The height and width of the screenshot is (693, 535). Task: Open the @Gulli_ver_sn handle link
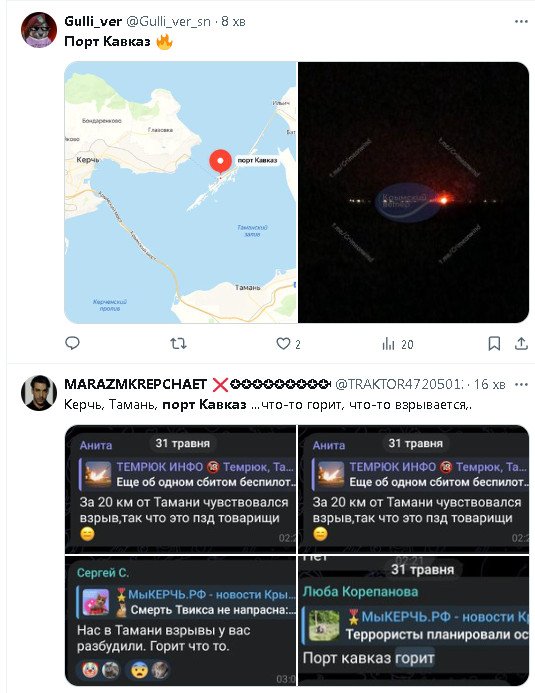tap(168, 21)
